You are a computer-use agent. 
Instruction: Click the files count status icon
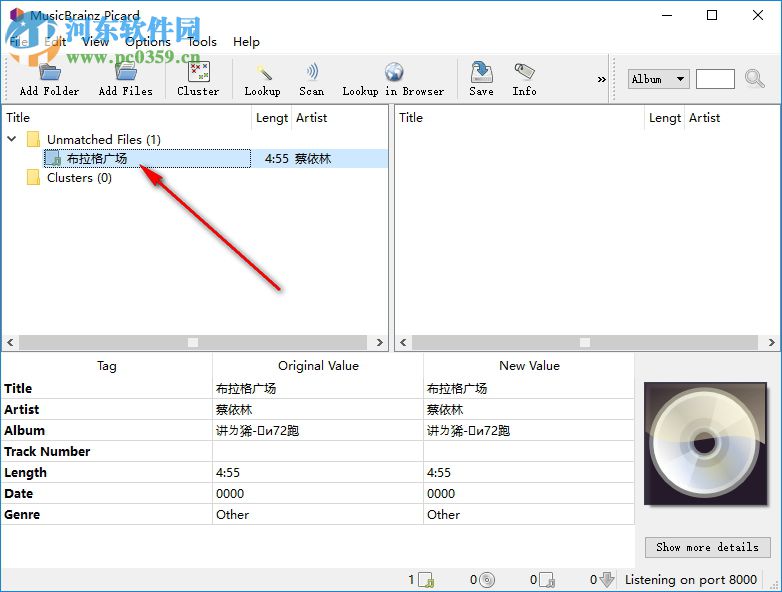coord(426,580)
